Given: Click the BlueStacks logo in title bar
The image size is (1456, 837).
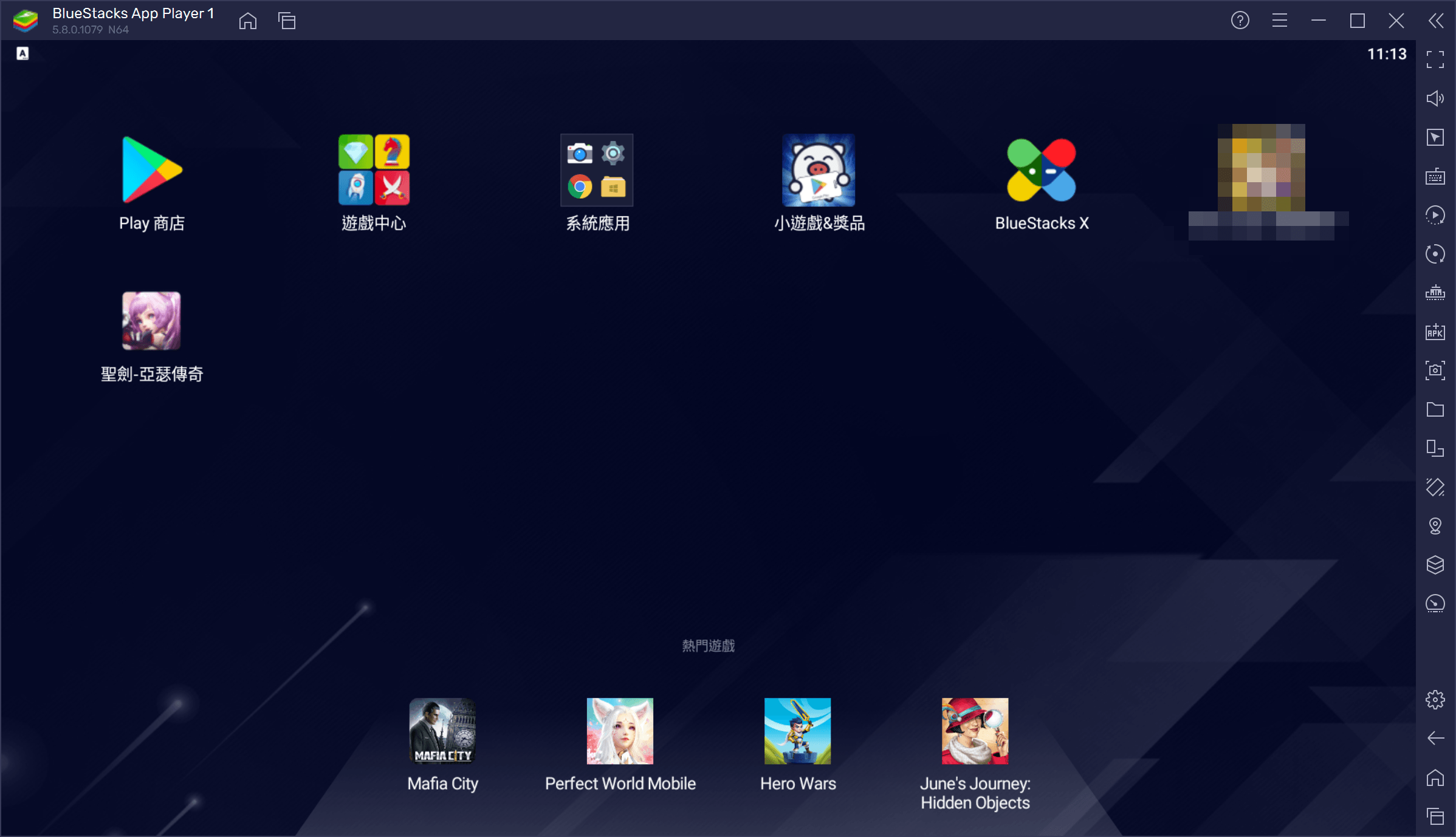Looking at the screenshot, I should pyautogui.click(x=26, y=21).
